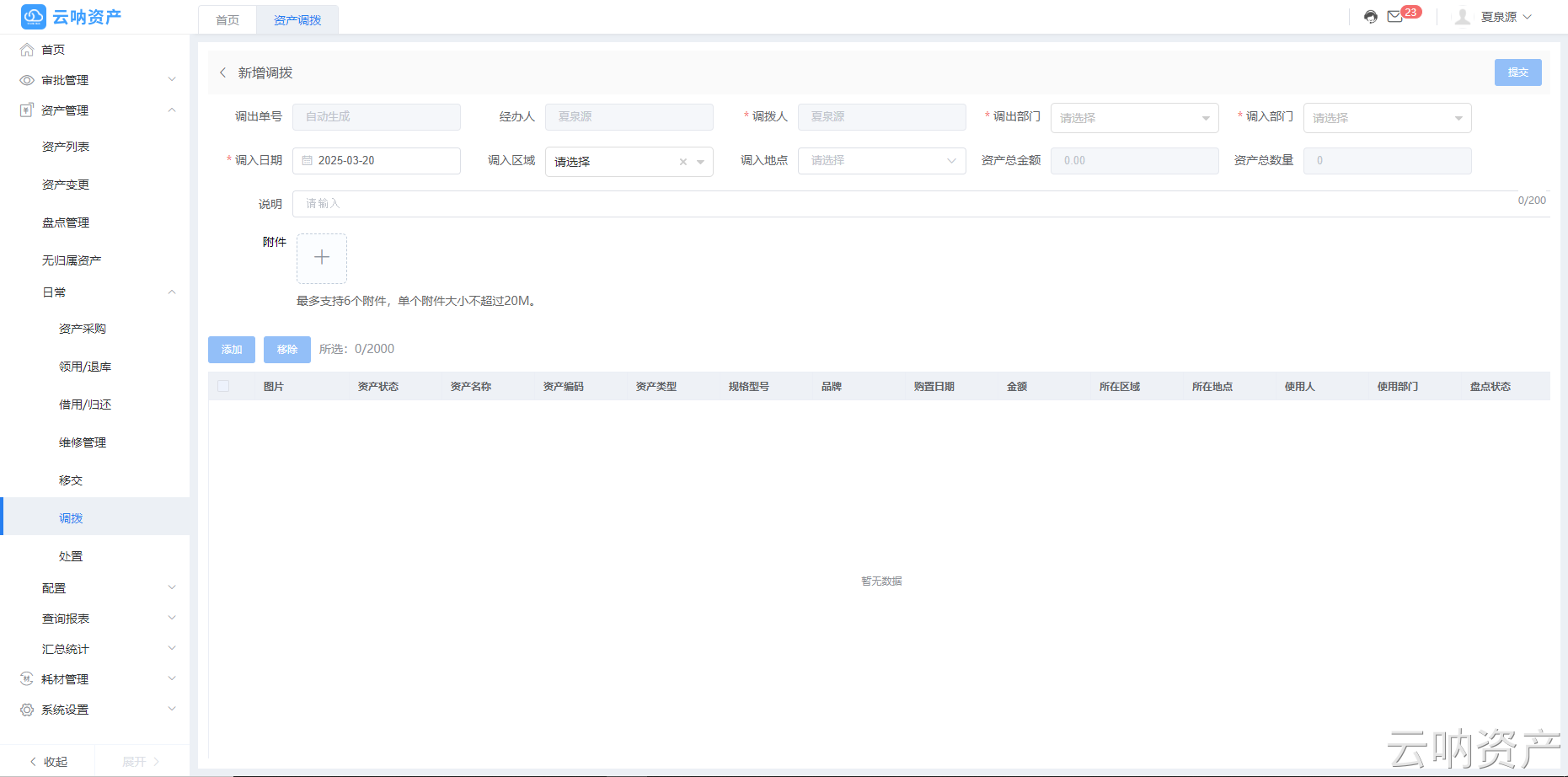Open the 调入区域 dropdown
This screenshot has height=777, width=1568.
629,162
